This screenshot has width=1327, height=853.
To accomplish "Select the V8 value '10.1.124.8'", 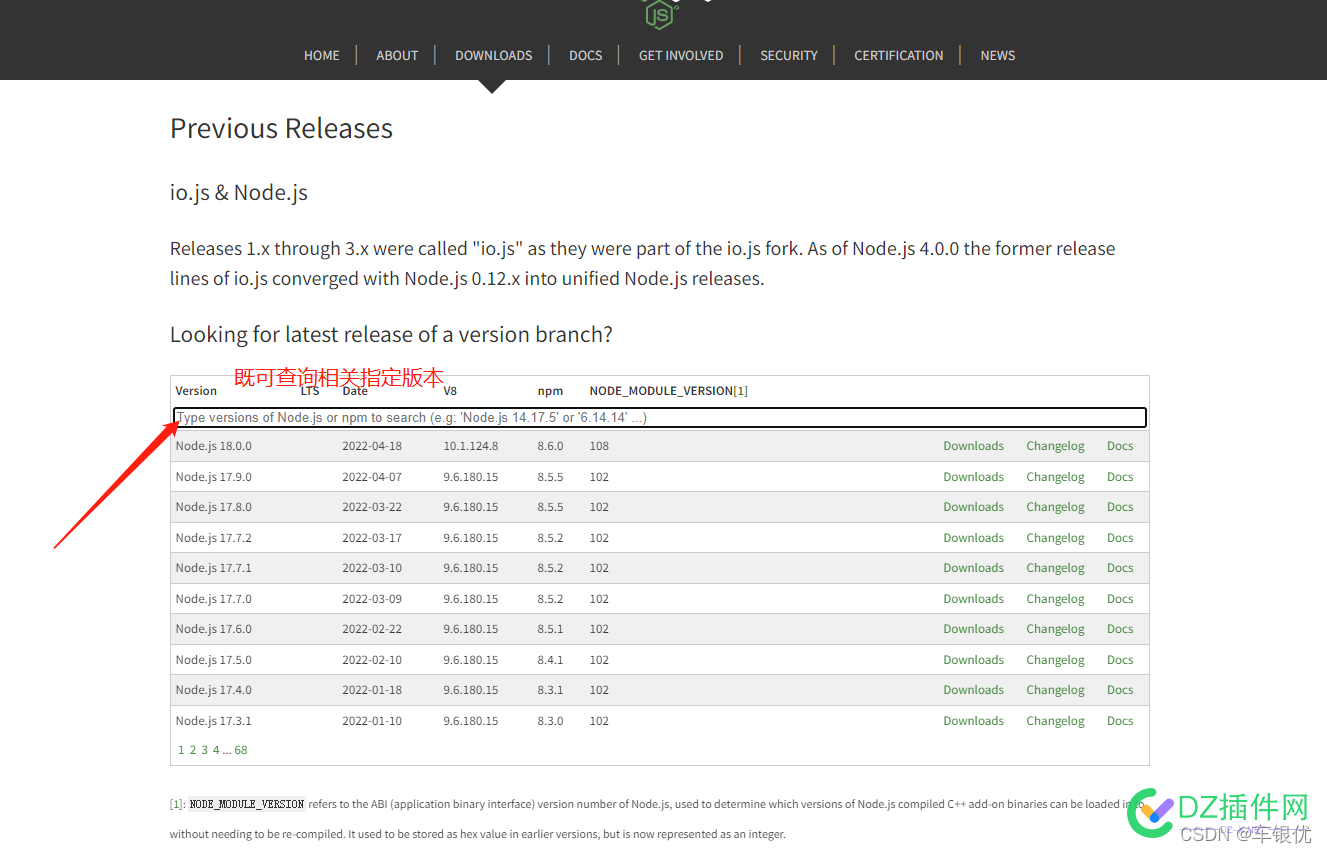I will (471, 446).
